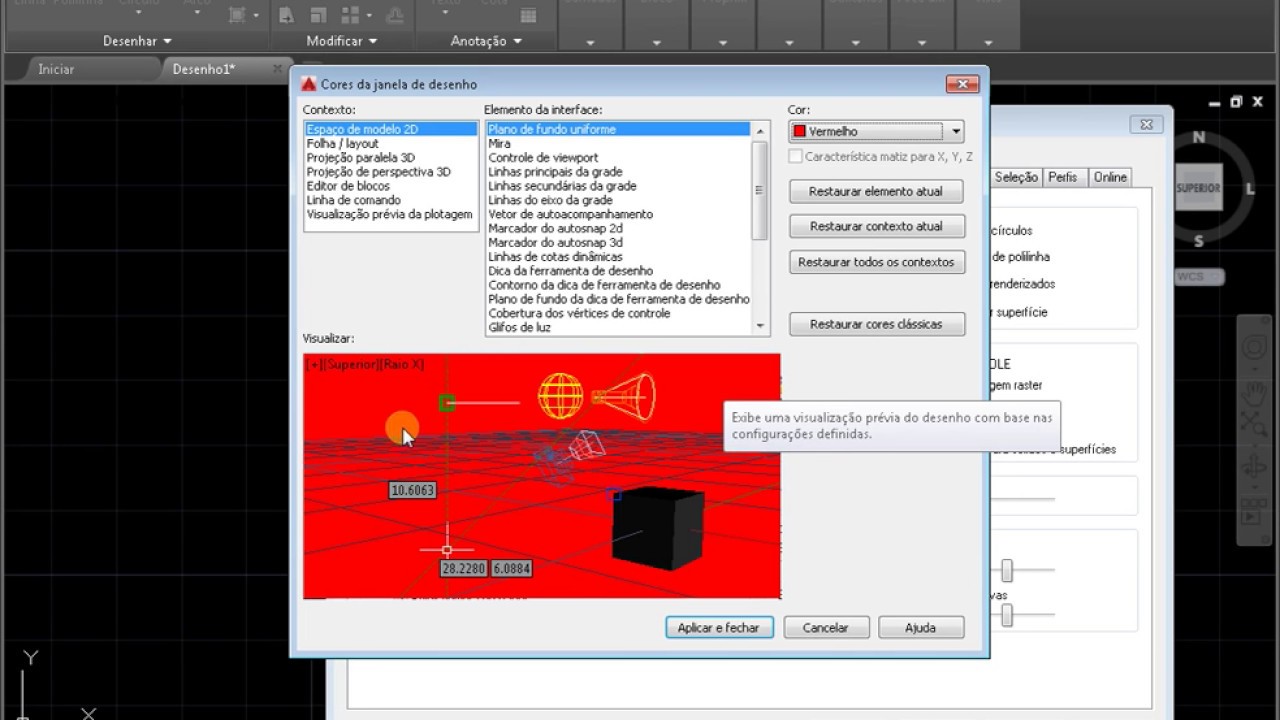Restore the drawing viewport window
The image size is (1280, 720).
click(1236, 102)
